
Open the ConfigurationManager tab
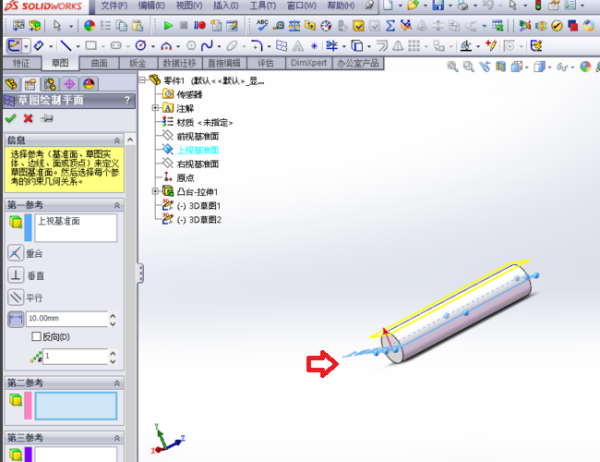50,83
